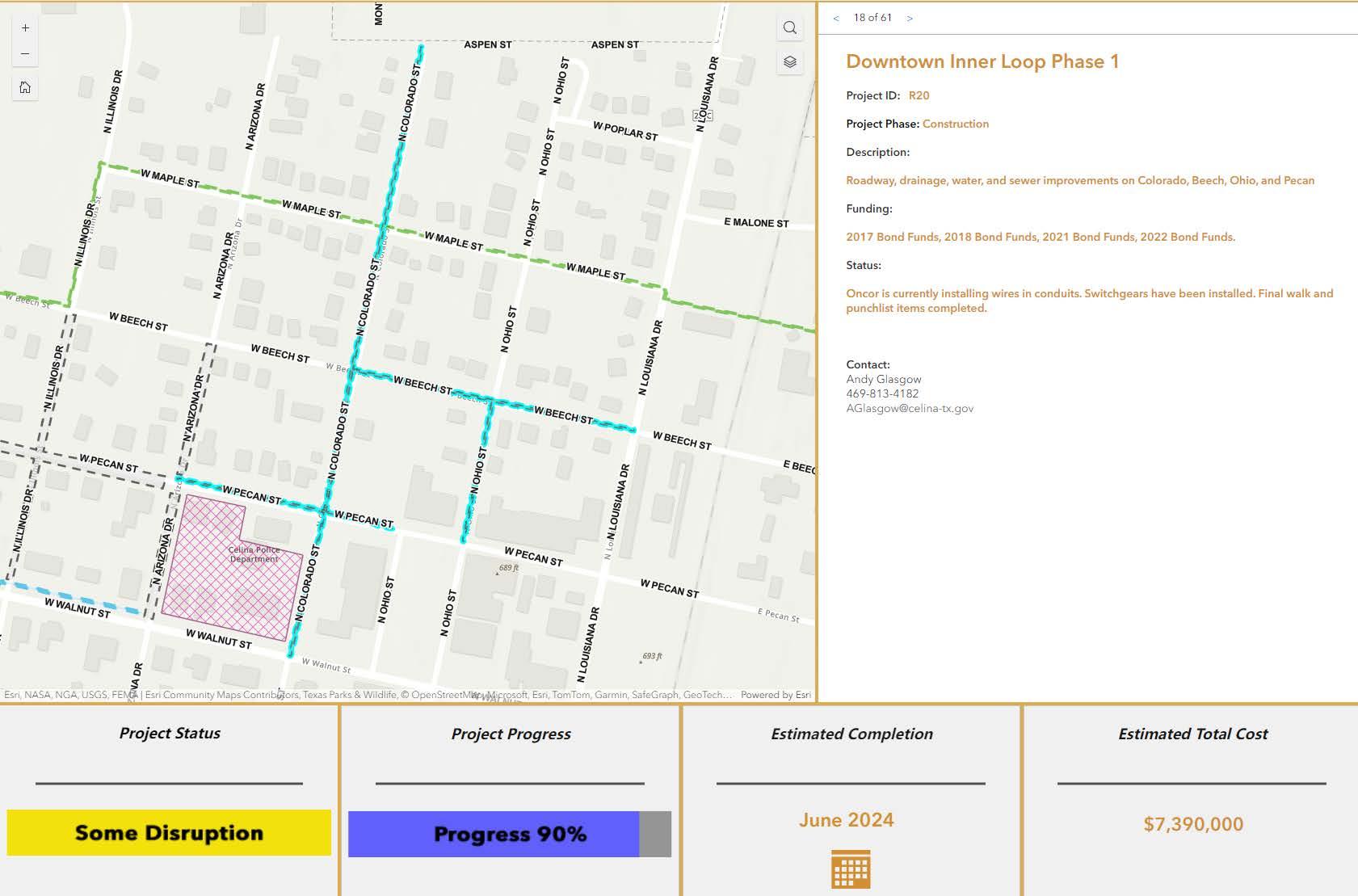Click the Progress 90% bar

(510, 834)
